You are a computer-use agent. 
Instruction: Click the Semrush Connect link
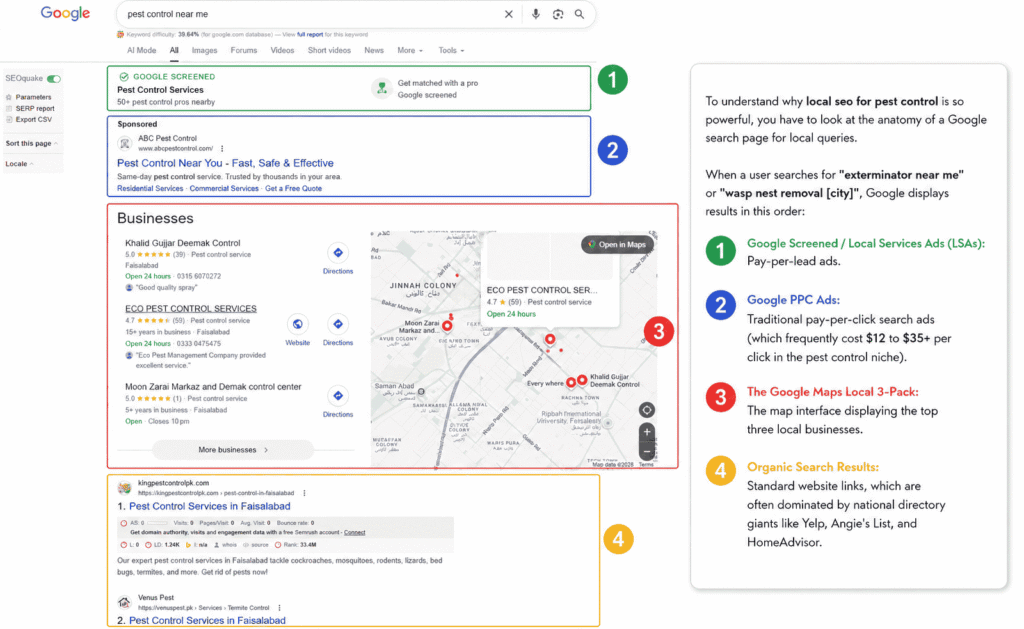point(355,532)
